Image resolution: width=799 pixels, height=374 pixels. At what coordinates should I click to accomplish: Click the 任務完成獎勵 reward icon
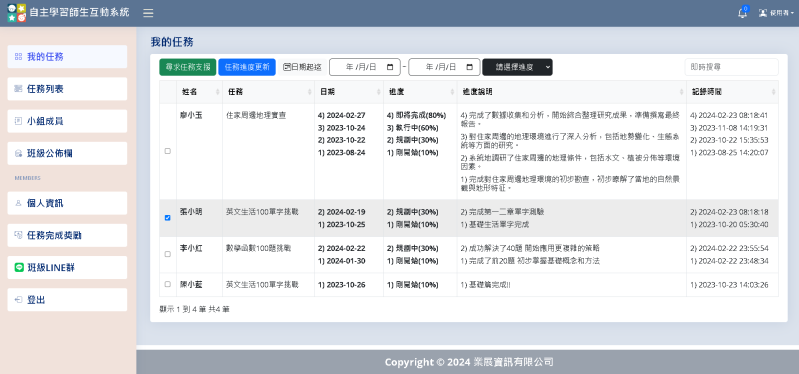[x=18, y=235]
